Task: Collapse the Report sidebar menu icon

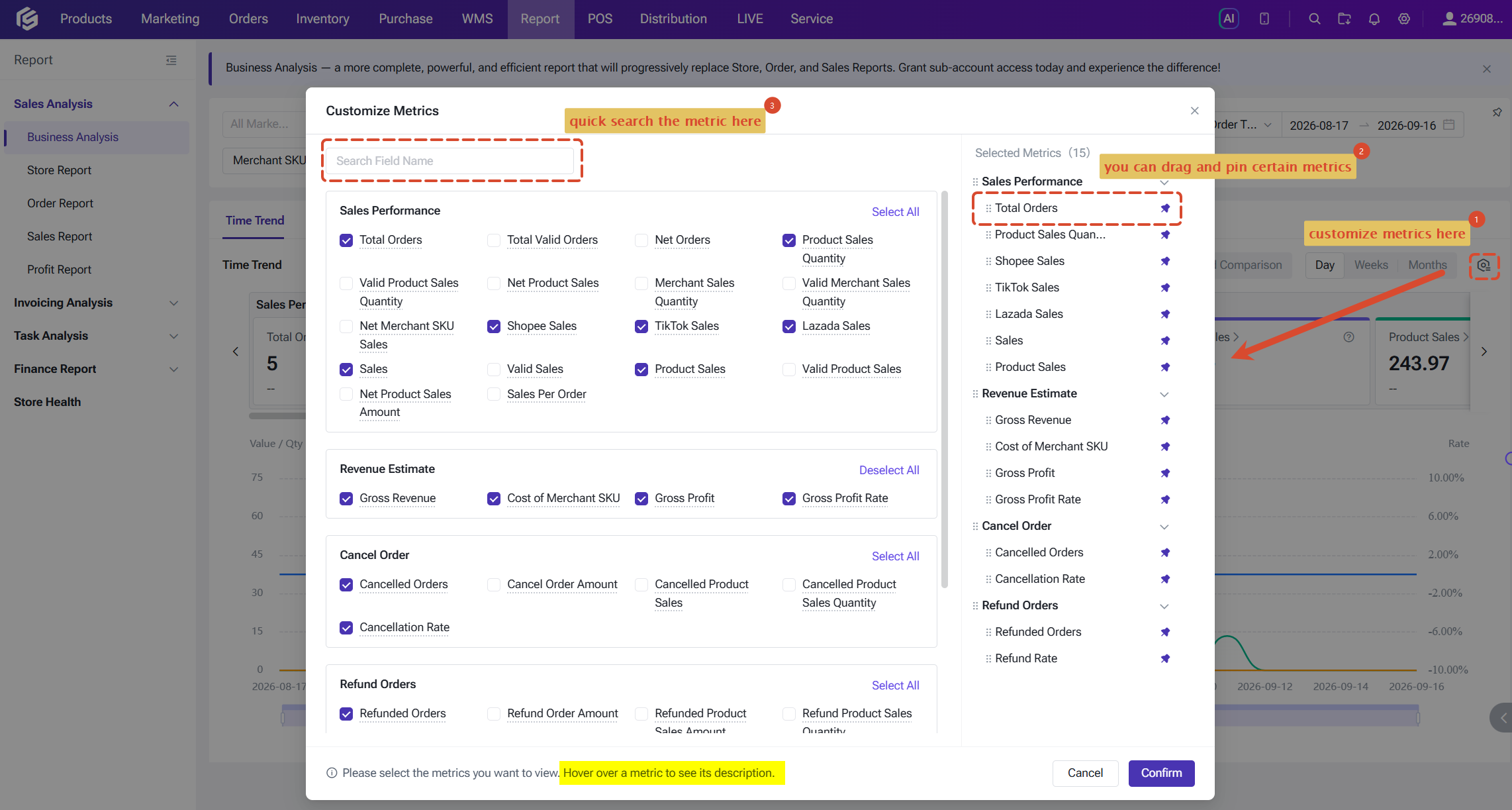Action: click(x=171, y=60)
